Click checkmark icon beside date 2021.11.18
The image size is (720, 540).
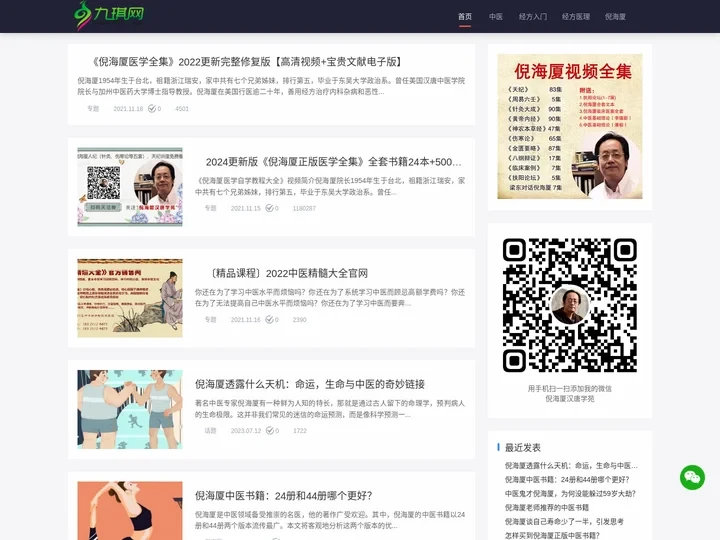[x=152, y=109]
